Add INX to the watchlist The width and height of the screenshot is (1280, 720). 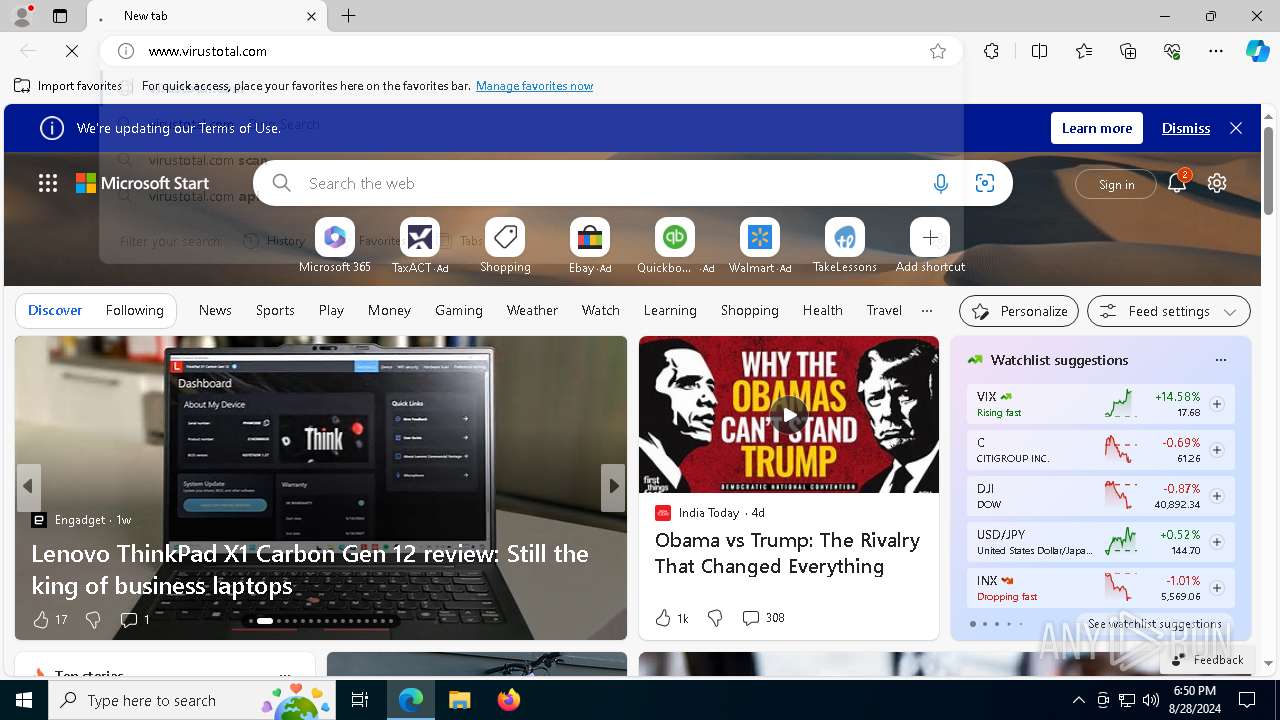point(1217,588)
